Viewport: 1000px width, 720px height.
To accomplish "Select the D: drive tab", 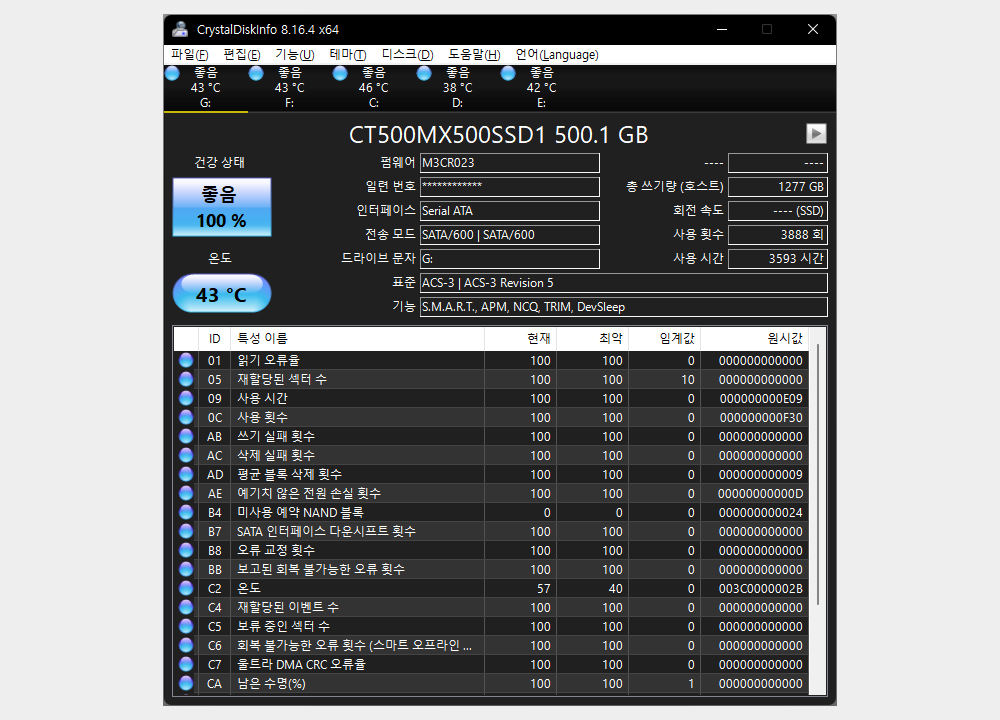I will 458,88.
